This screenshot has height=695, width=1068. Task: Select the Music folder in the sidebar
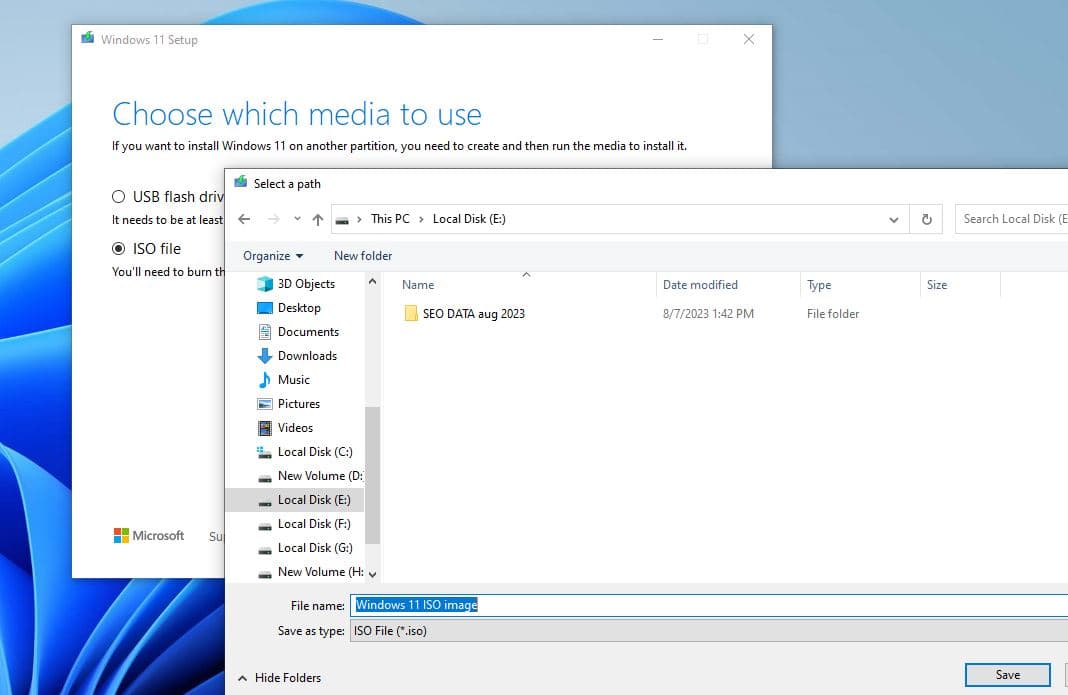pyautogui.click(x=293, y=380)
